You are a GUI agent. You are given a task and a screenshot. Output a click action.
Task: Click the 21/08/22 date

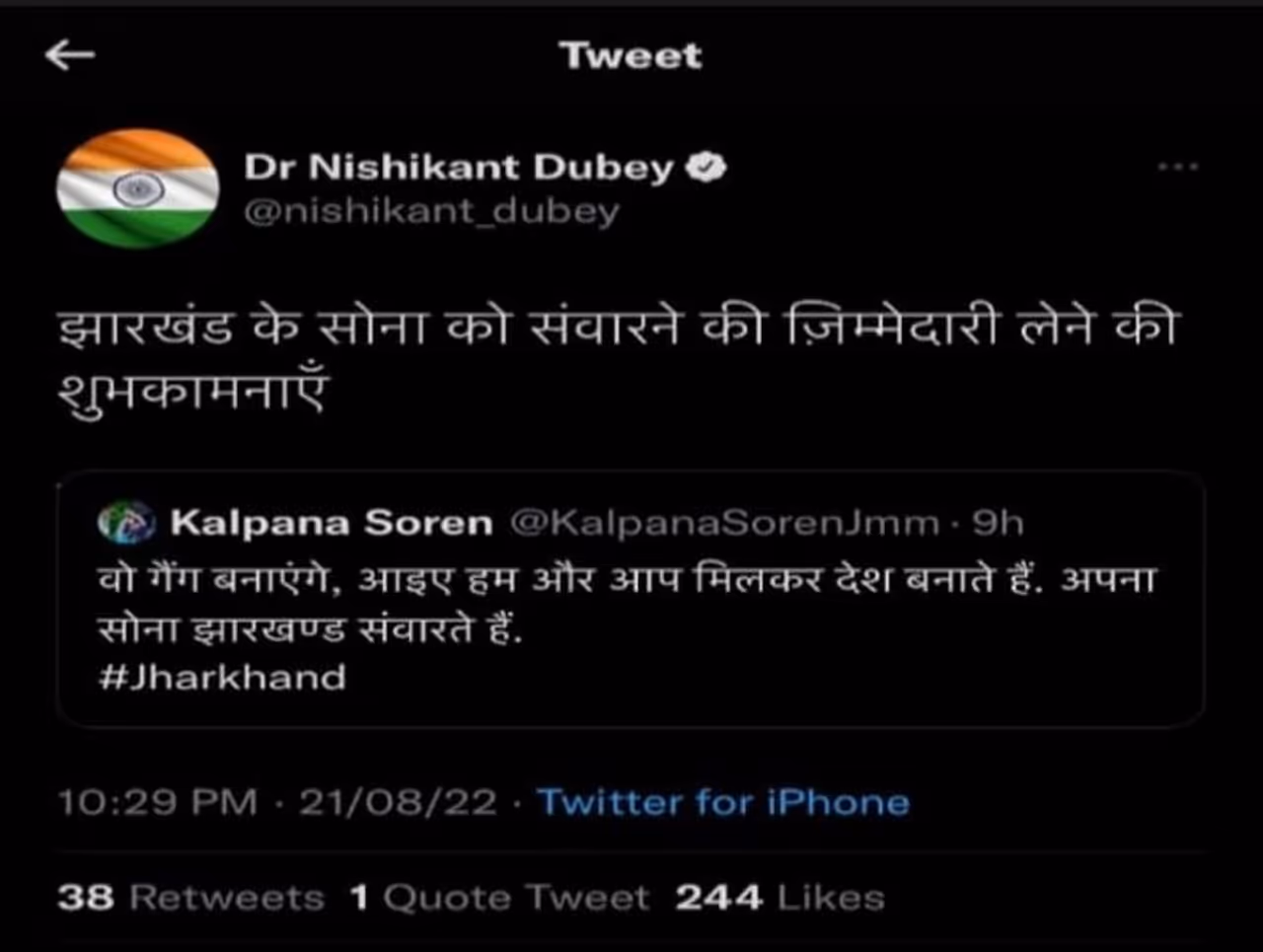[398, 802]
